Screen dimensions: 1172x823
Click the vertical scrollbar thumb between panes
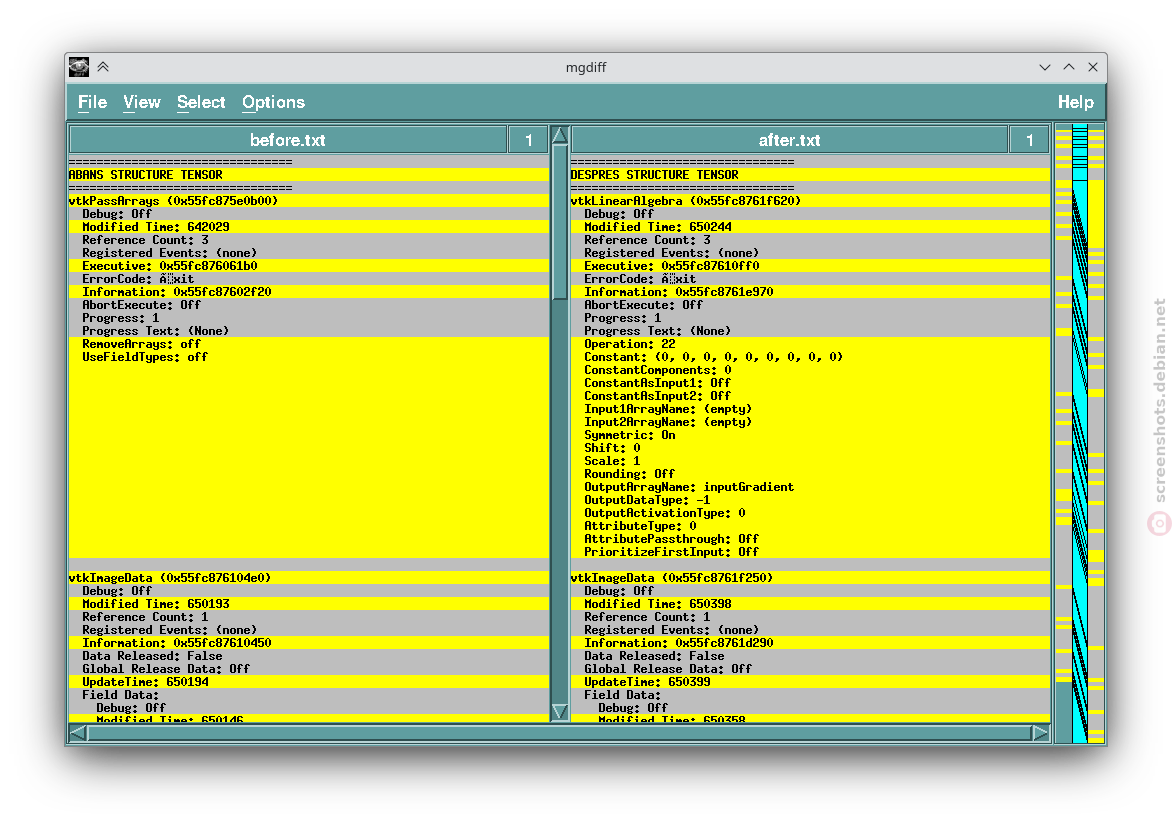click(560, 222)
